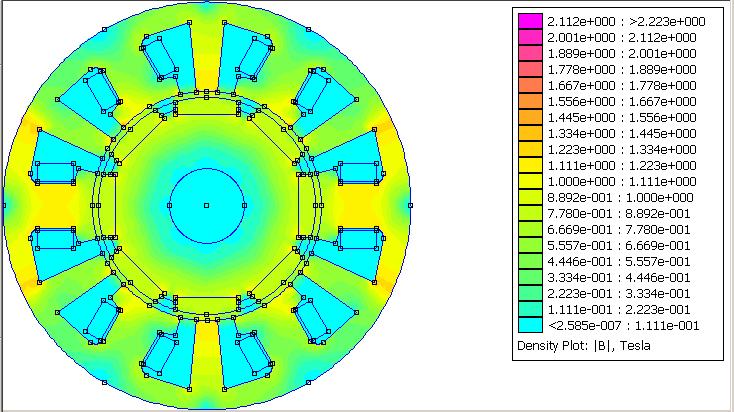Click the node at the rotor shaft center

[x=206, y=205]
